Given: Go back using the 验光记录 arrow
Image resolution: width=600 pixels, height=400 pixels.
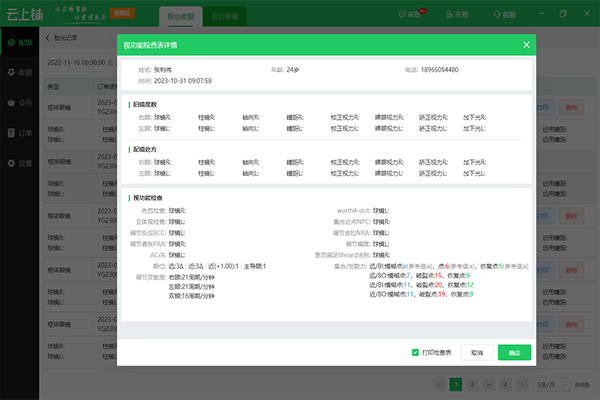Looking at the screenshot, I should coord(50,36).
